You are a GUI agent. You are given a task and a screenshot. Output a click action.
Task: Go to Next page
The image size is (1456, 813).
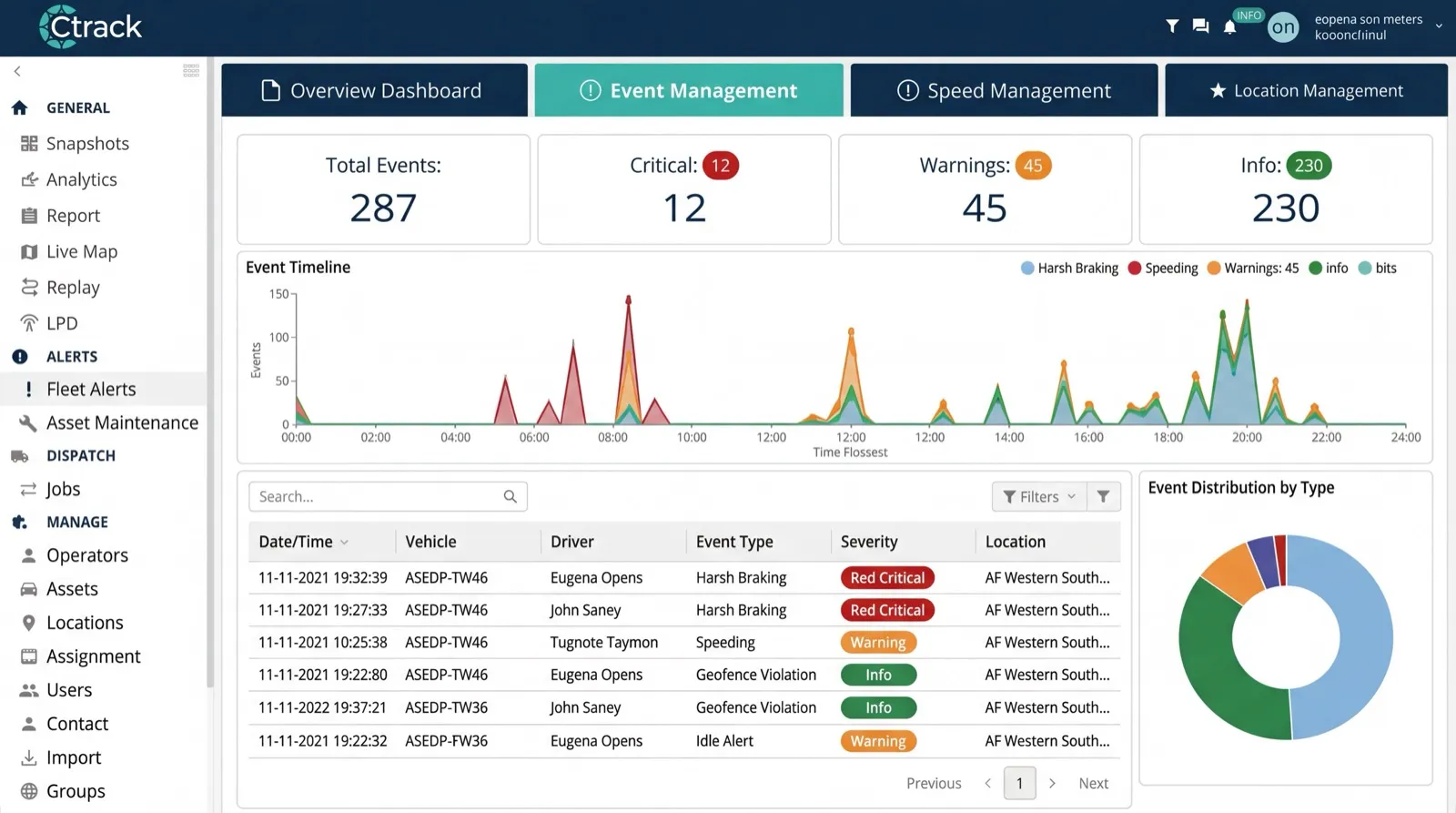[x=1093, y=783]
